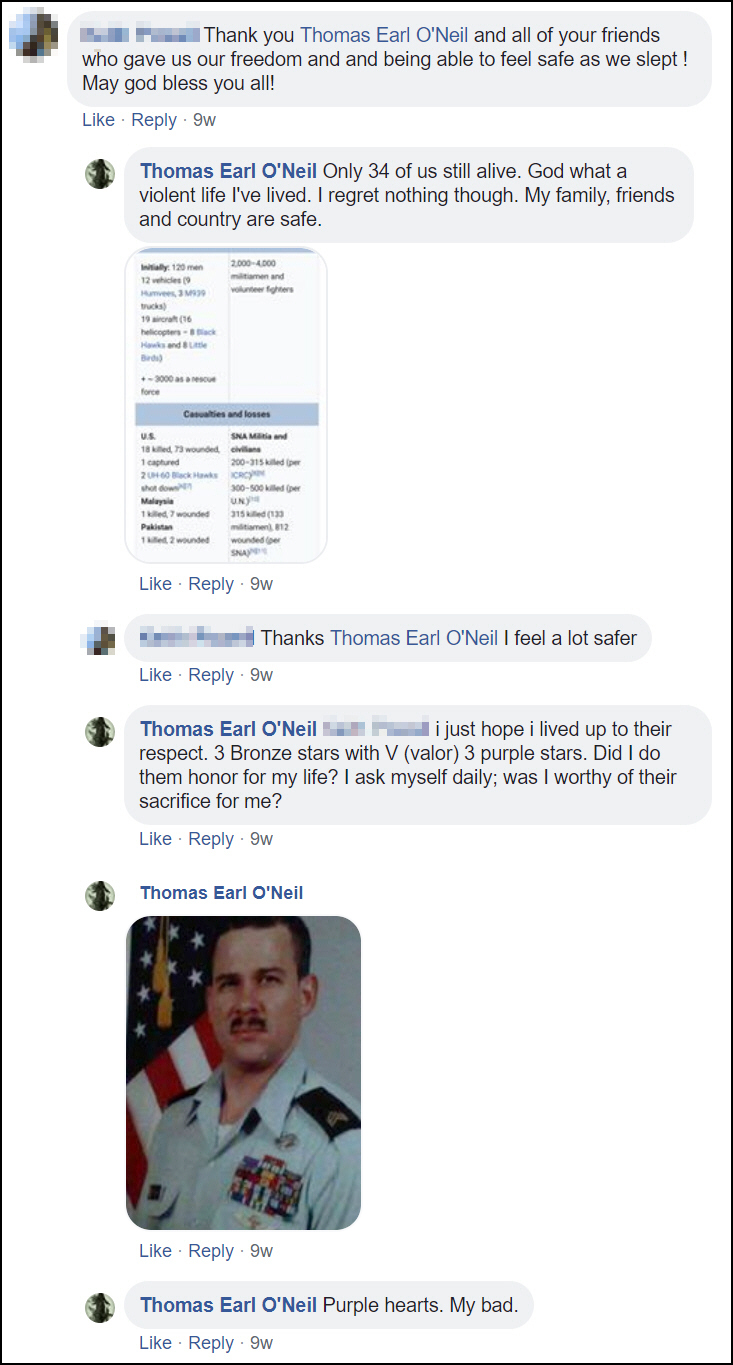Screen dimensions: 733x1365
Task: Reply under the soldier portrait photo
Action: 211,1251
